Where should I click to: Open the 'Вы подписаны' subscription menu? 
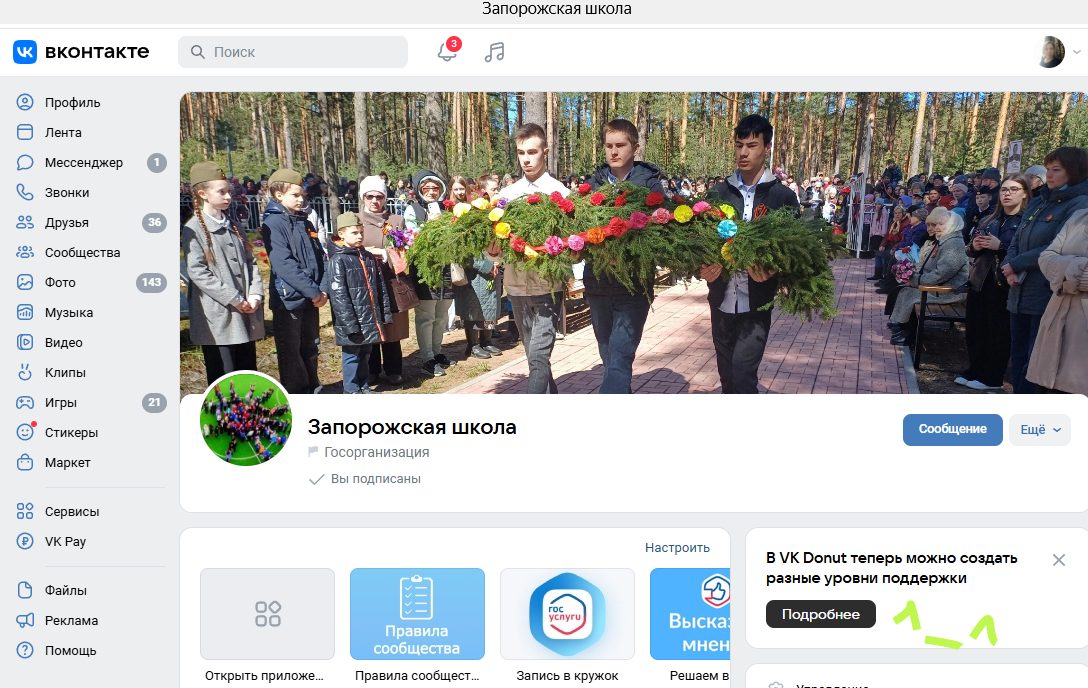(365, 479)
